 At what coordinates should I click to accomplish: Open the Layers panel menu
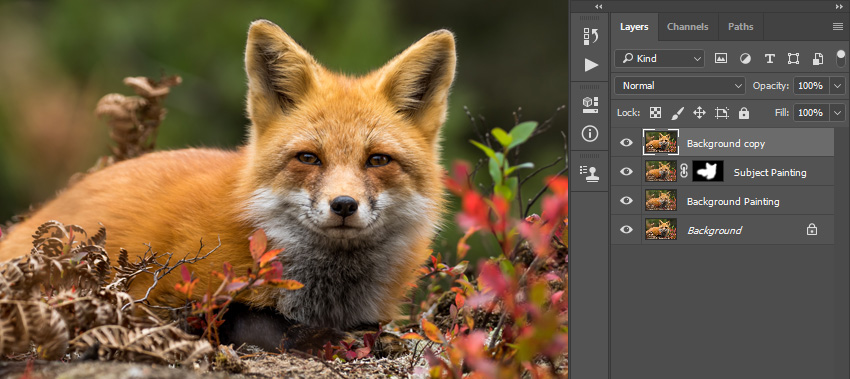click(838, 27)
